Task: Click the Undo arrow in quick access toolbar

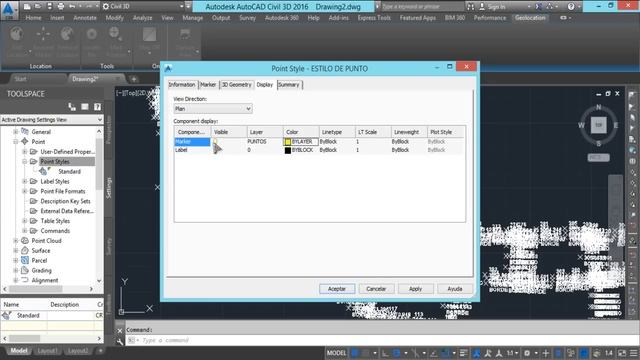Action: 72,6
